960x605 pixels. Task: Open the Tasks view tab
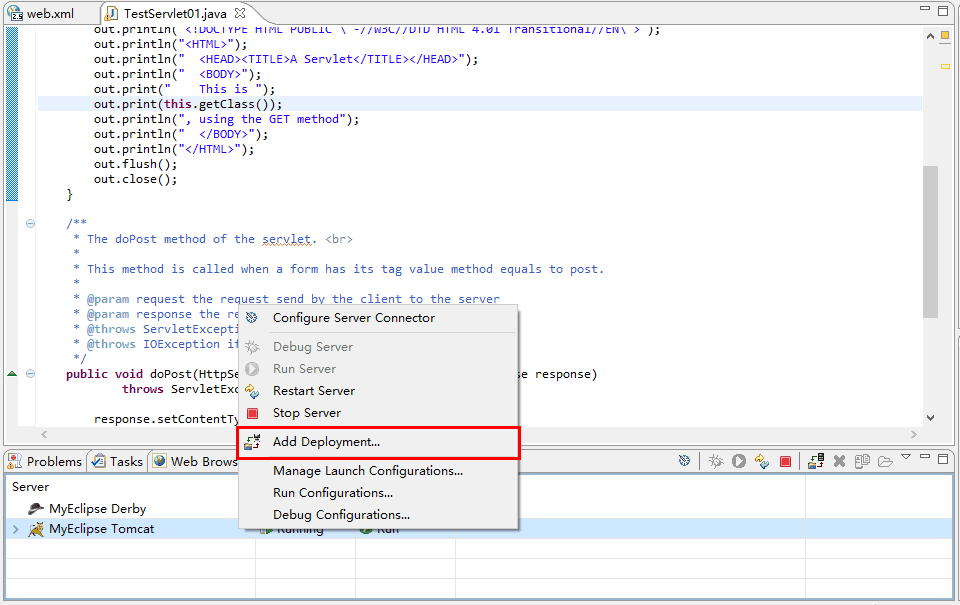click(117, 461)
